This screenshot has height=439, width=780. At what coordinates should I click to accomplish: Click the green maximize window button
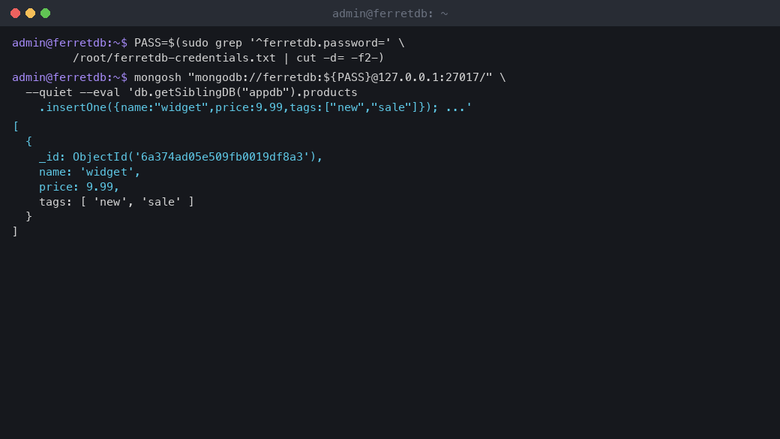pyautogui.click(x=45, y=13)
